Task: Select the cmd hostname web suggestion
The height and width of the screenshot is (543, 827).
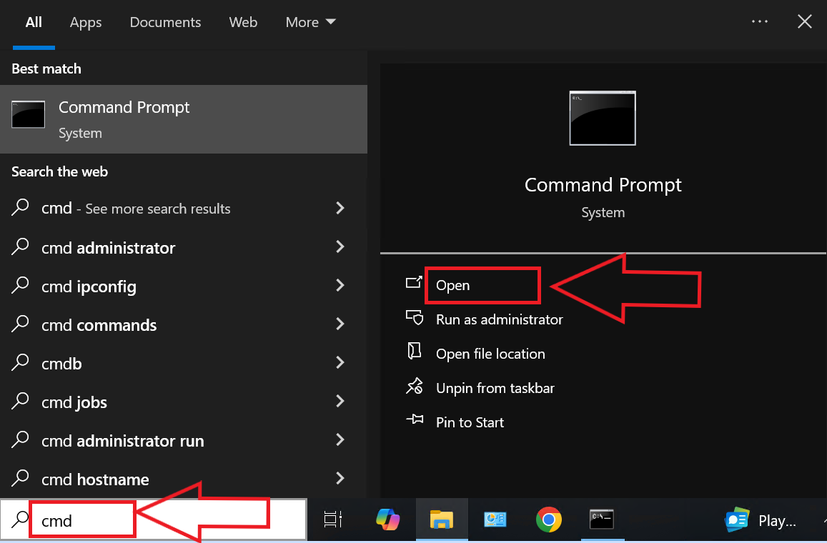Action: click(x=184, y=479)
